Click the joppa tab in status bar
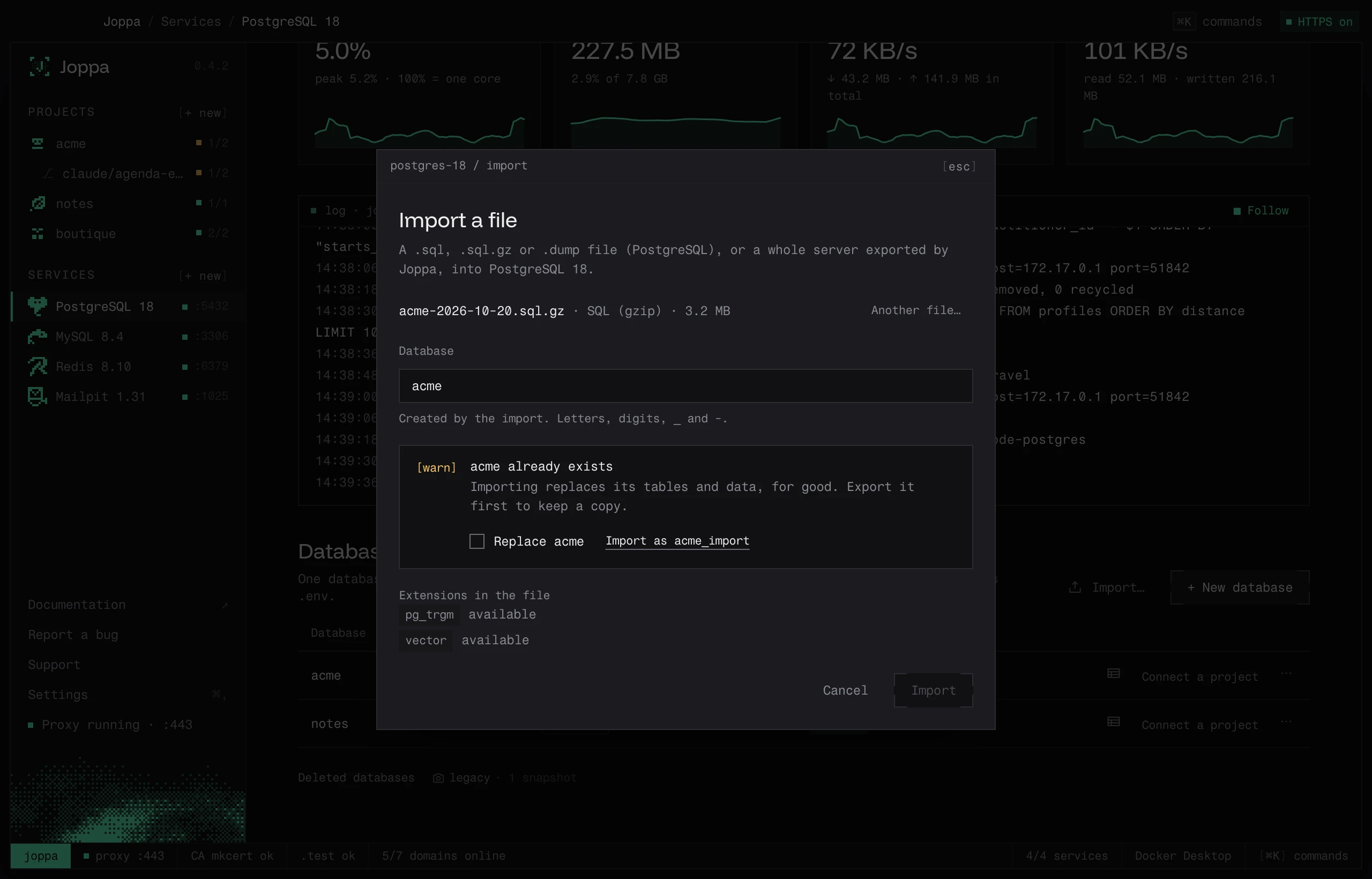 (41, 855)
